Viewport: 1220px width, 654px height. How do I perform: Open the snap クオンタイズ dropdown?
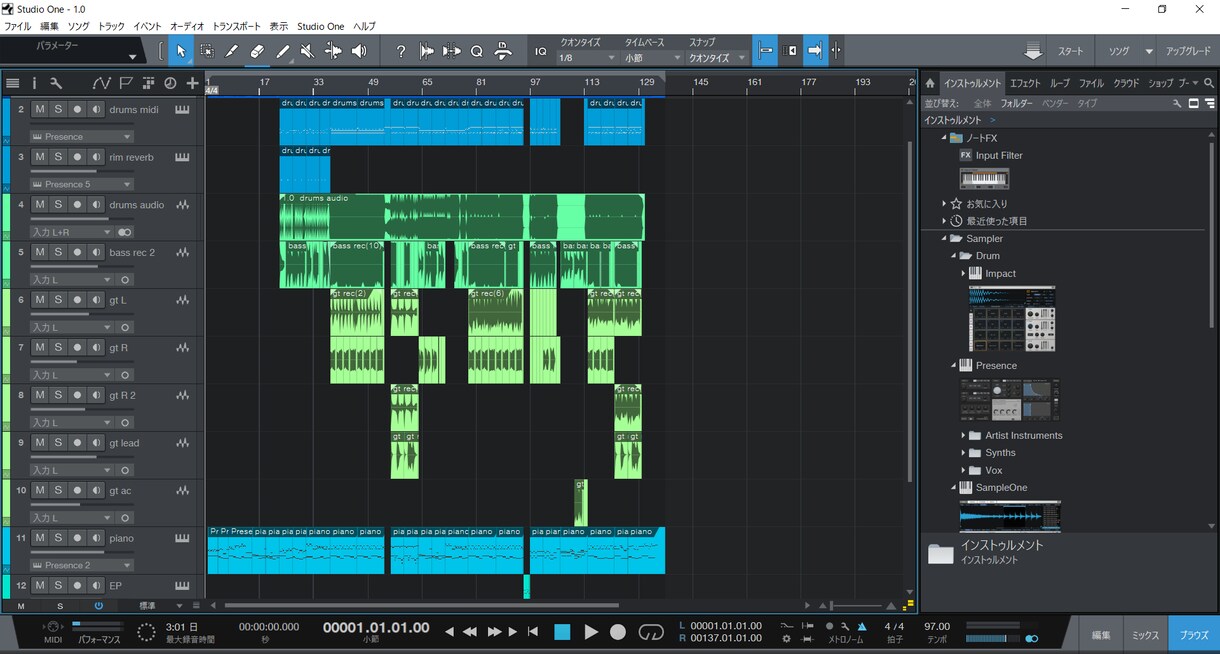[718, 58]
